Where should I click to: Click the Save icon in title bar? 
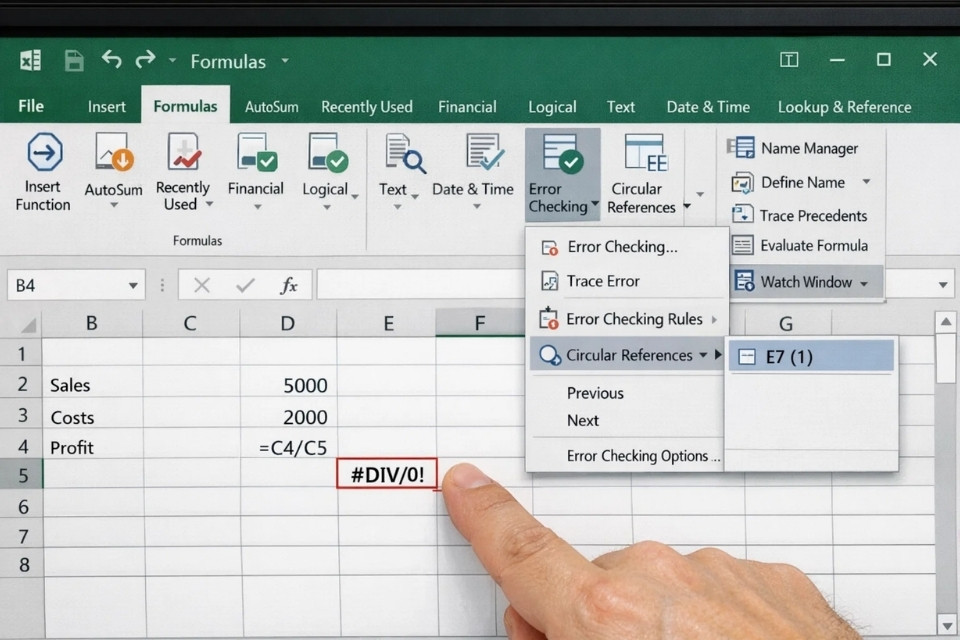click(x=74, y=61)
